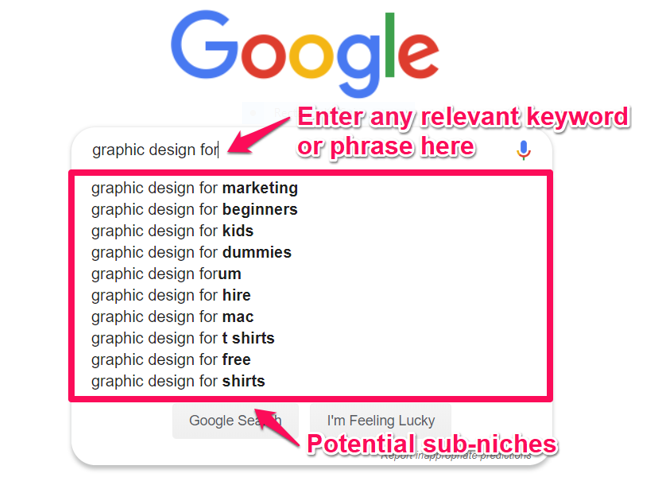Pick the last suggestion "graphic design for shirts"
This screenshot has width=666, height=485.
(178, 381)
